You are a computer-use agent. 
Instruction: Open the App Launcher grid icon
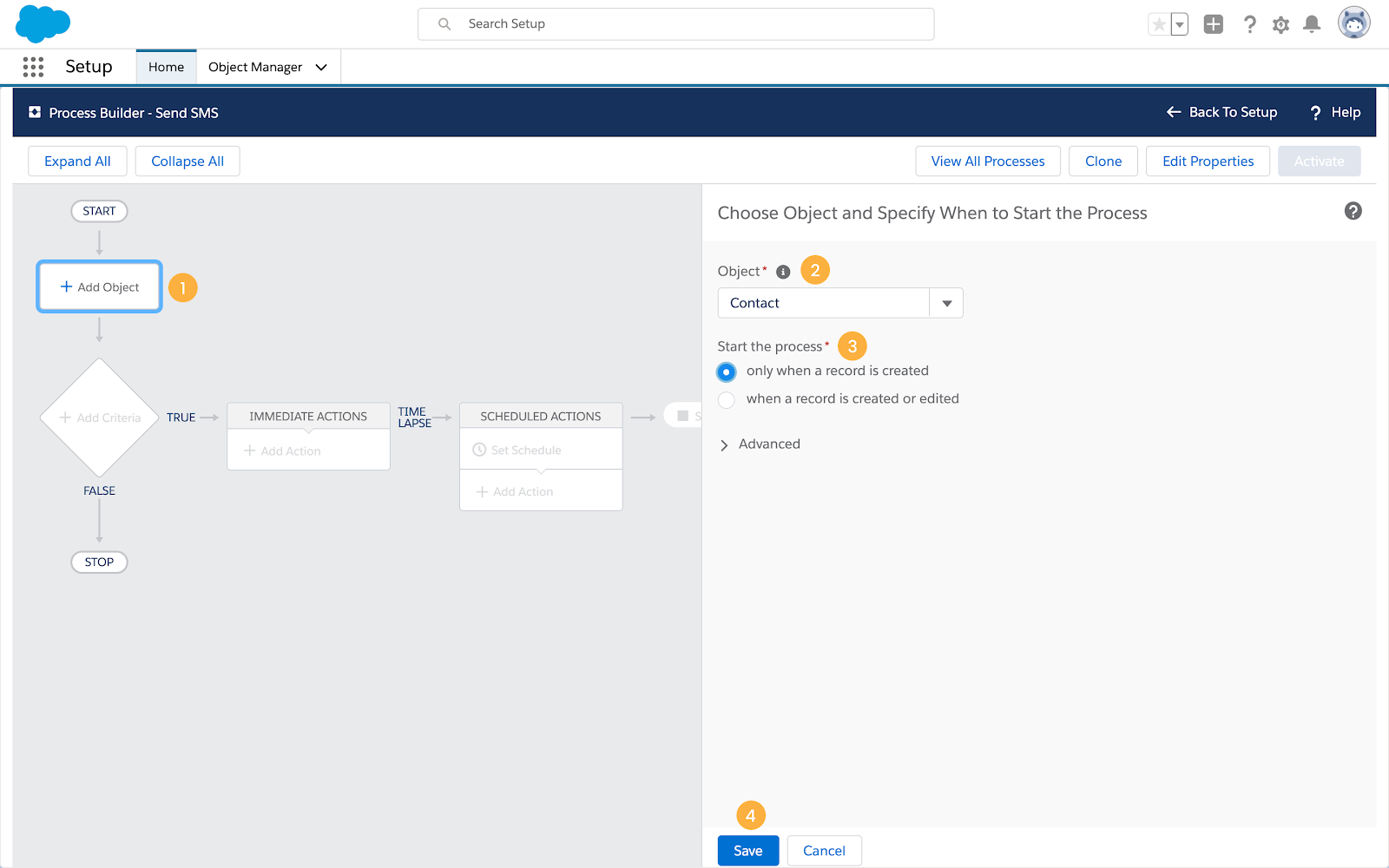(x=33, y=67)
